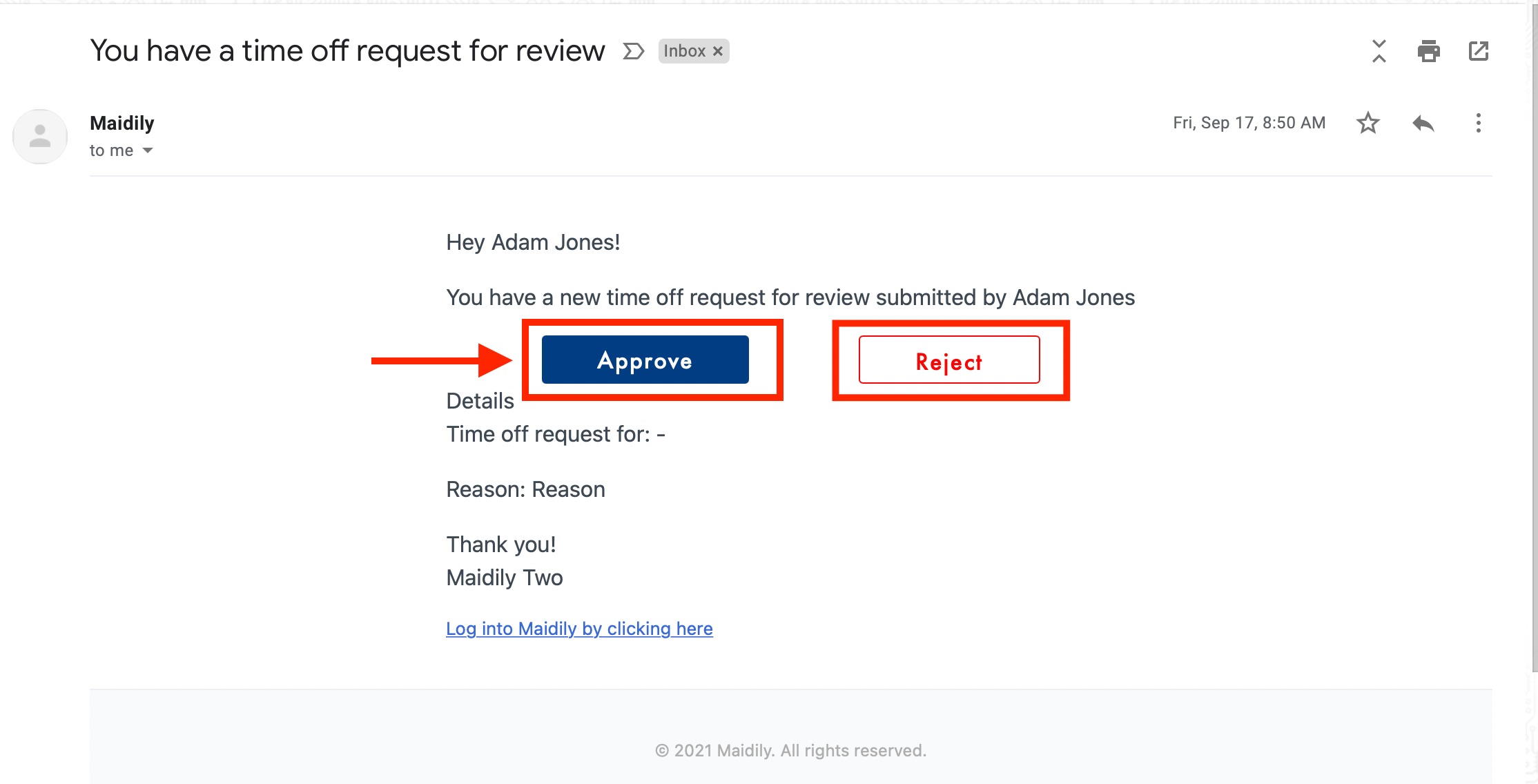Click the Inbox label tag

click(x=684, y=51)
